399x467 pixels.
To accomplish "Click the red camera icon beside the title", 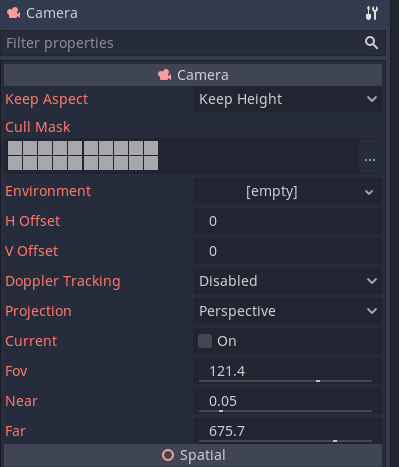I will point(14,13).
